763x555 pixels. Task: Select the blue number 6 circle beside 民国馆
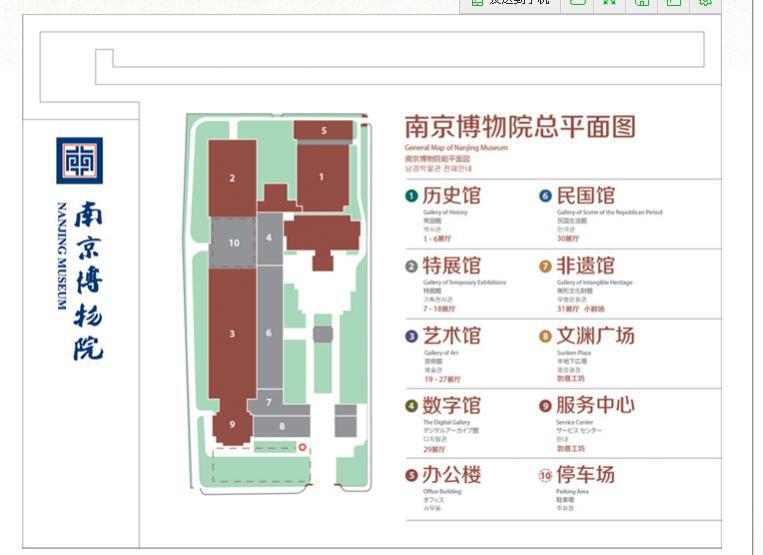click(x=545, y=196)
